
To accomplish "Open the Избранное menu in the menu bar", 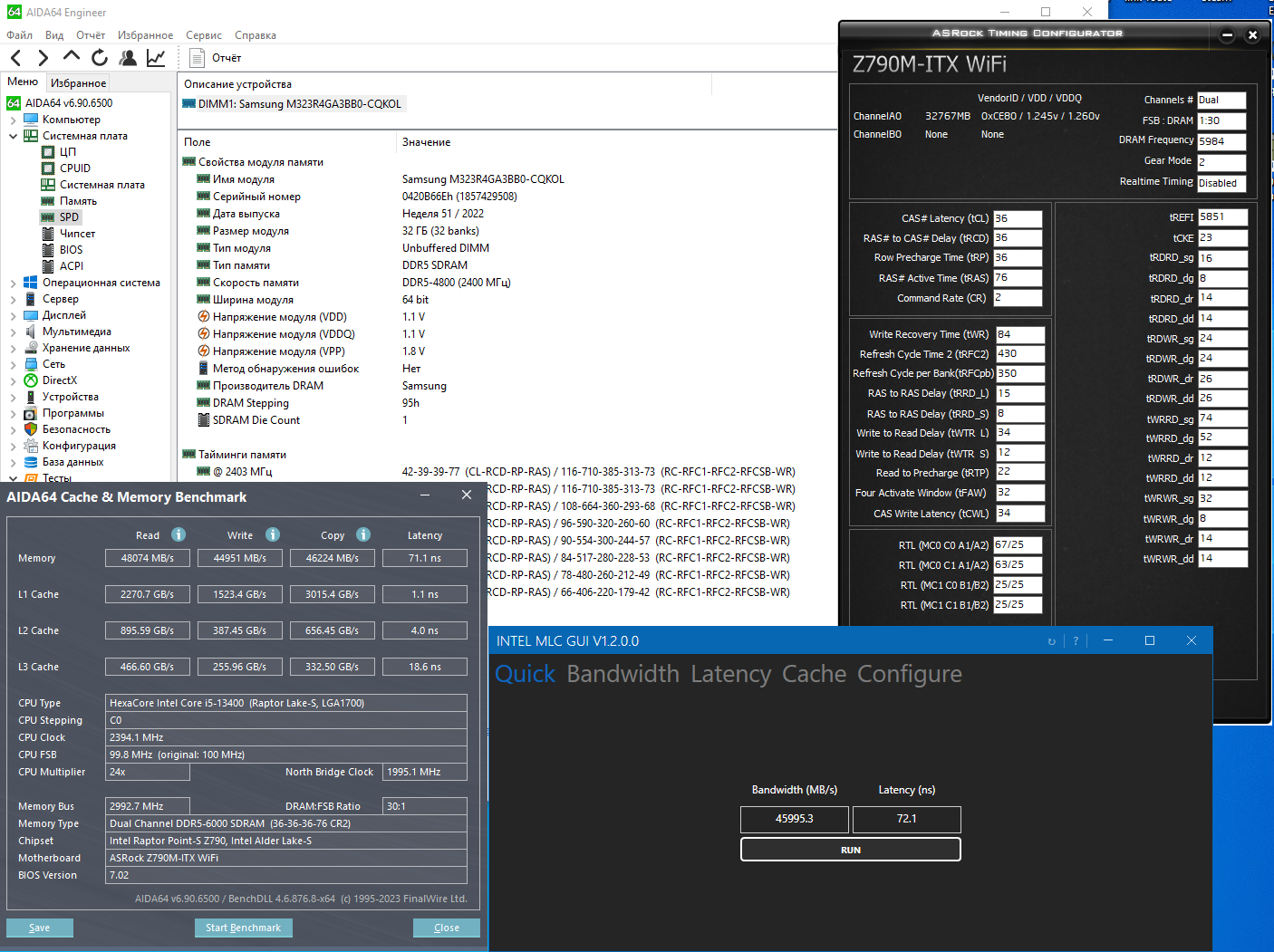I will coord(145,35).
